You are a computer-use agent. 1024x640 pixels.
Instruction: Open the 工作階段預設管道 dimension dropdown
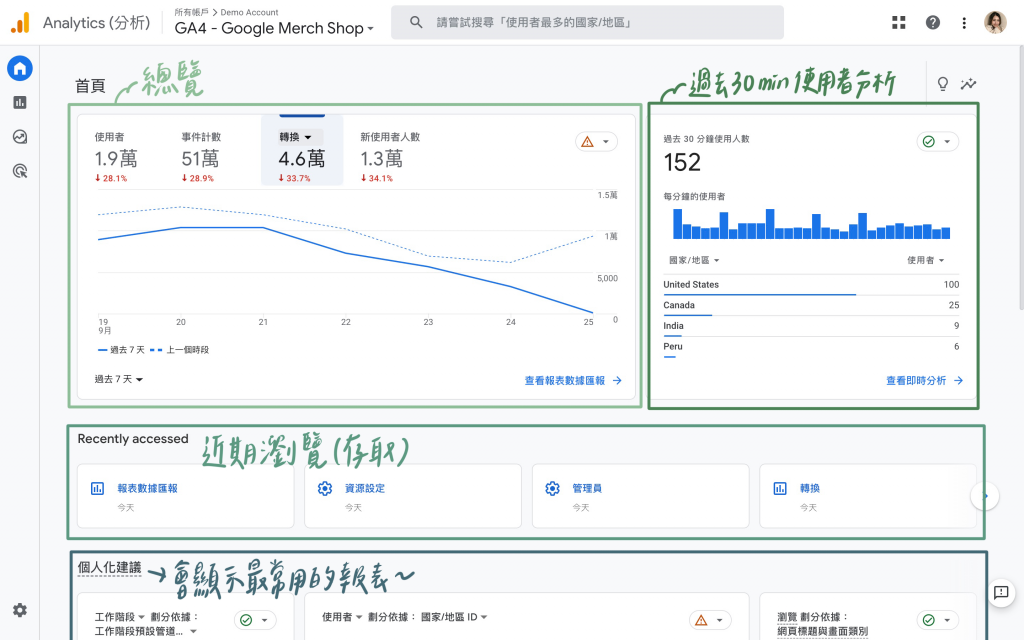[146, 632]
